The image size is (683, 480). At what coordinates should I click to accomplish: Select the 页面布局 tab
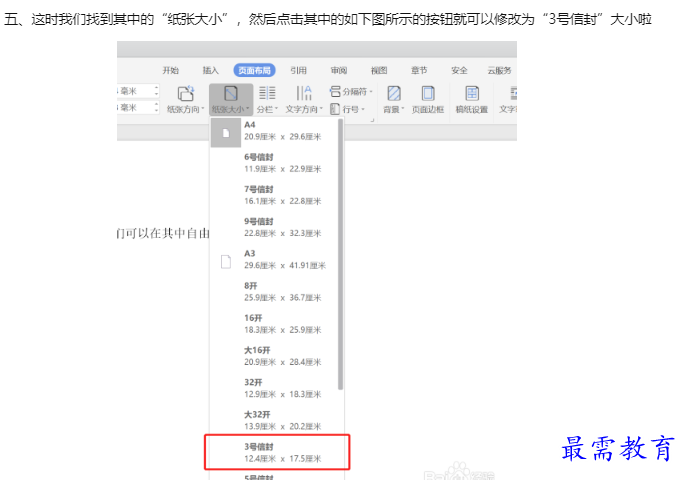[x=254, y=70]
